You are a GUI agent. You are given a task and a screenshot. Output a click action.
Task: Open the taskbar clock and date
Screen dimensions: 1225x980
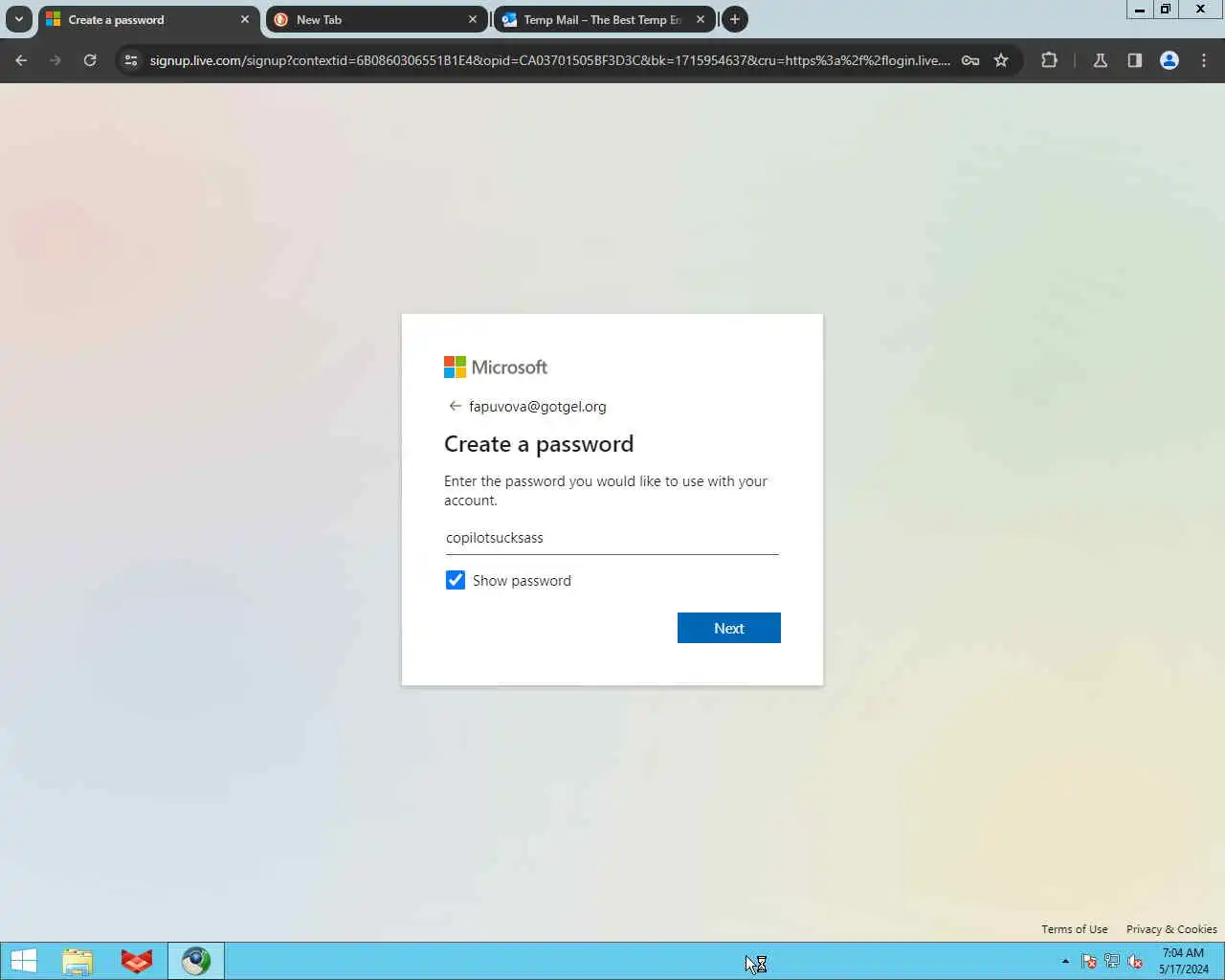point(1184,961)
